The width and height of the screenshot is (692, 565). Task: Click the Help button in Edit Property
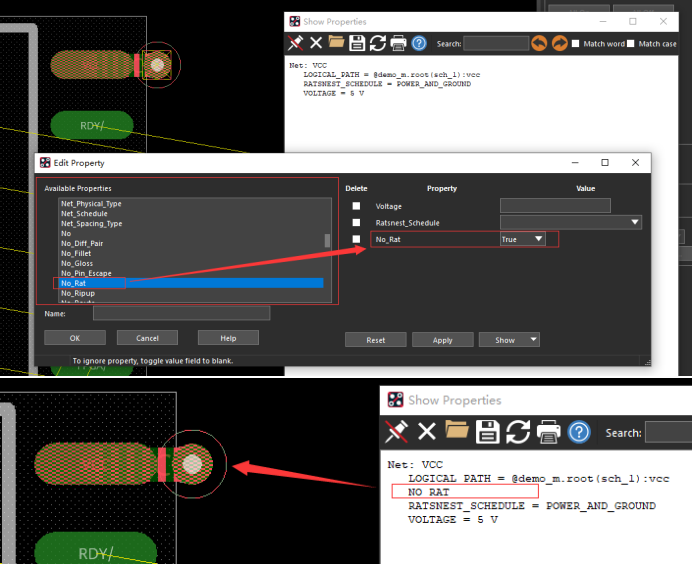[228, 338]
